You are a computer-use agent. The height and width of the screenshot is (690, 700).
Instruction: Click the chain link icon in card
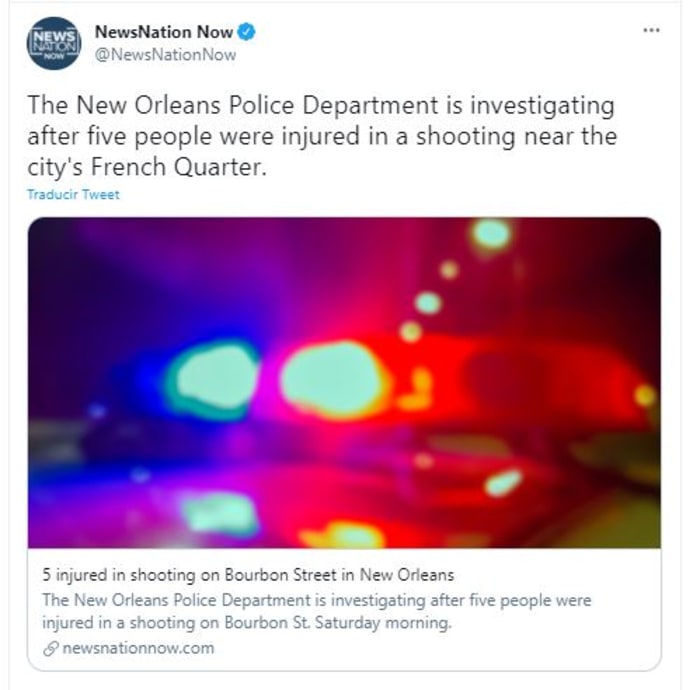(x=51, y=648)
